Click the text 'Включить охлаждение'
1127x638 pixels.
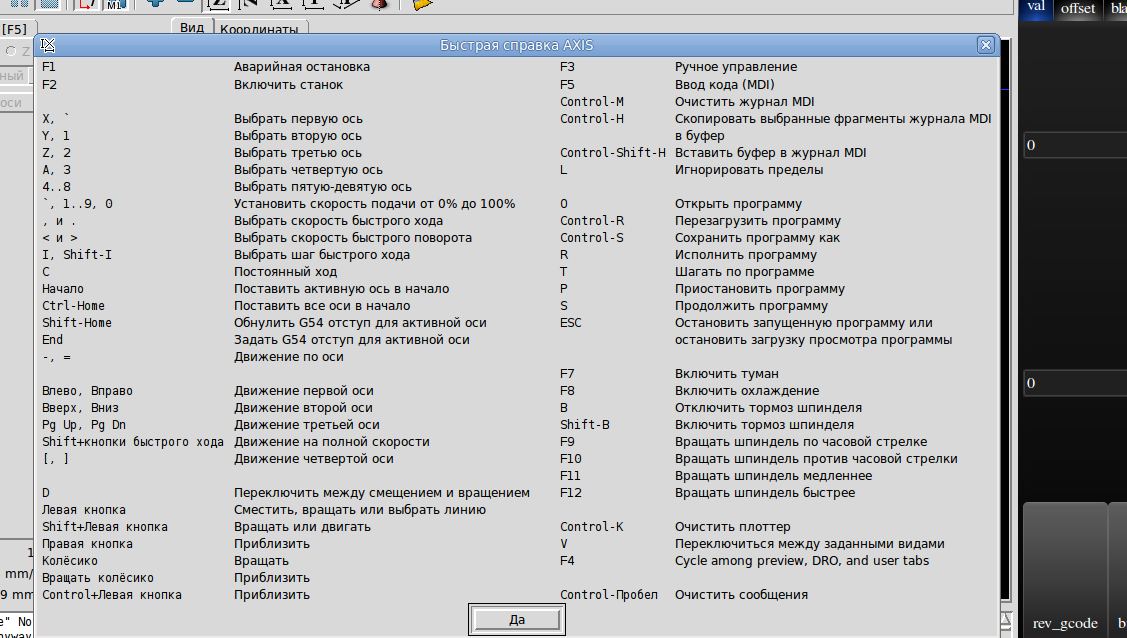click(747, 391)
